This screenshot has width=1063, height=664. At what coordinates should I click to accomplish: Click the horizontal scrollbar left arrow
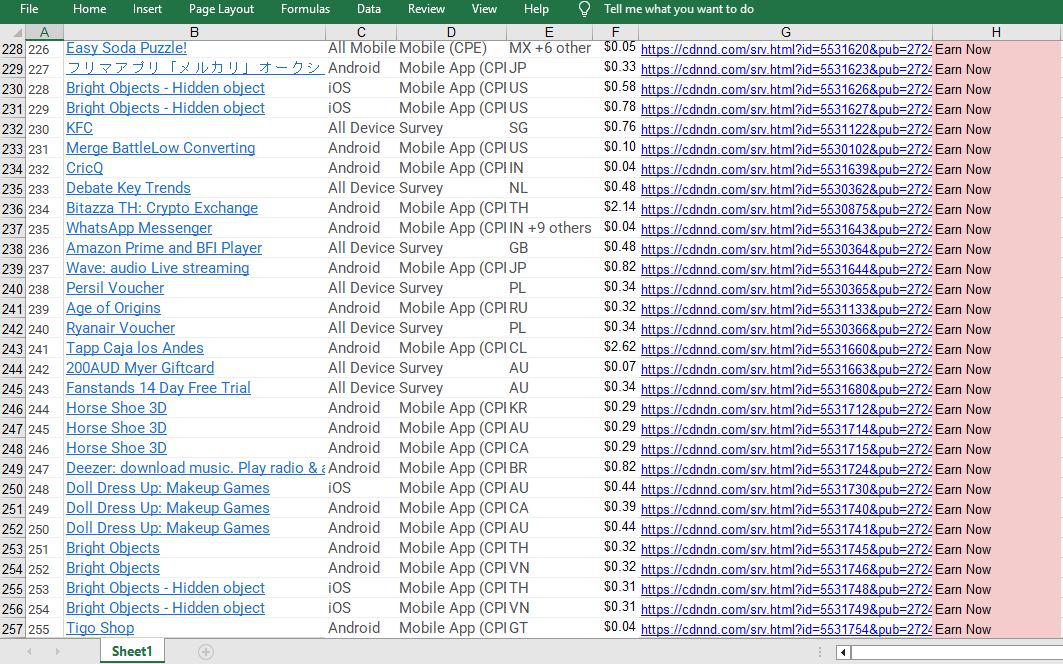[844, 652]
